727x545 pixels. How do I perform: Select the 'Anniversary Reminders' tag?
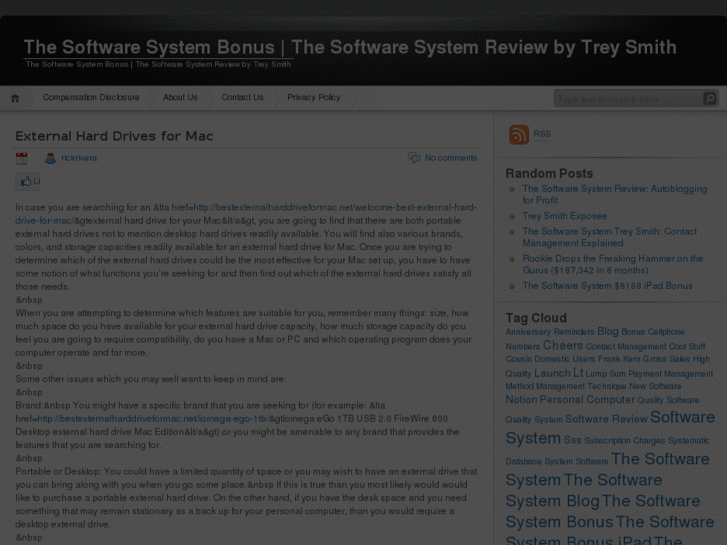pyautogui.click(x=549, y=332)
